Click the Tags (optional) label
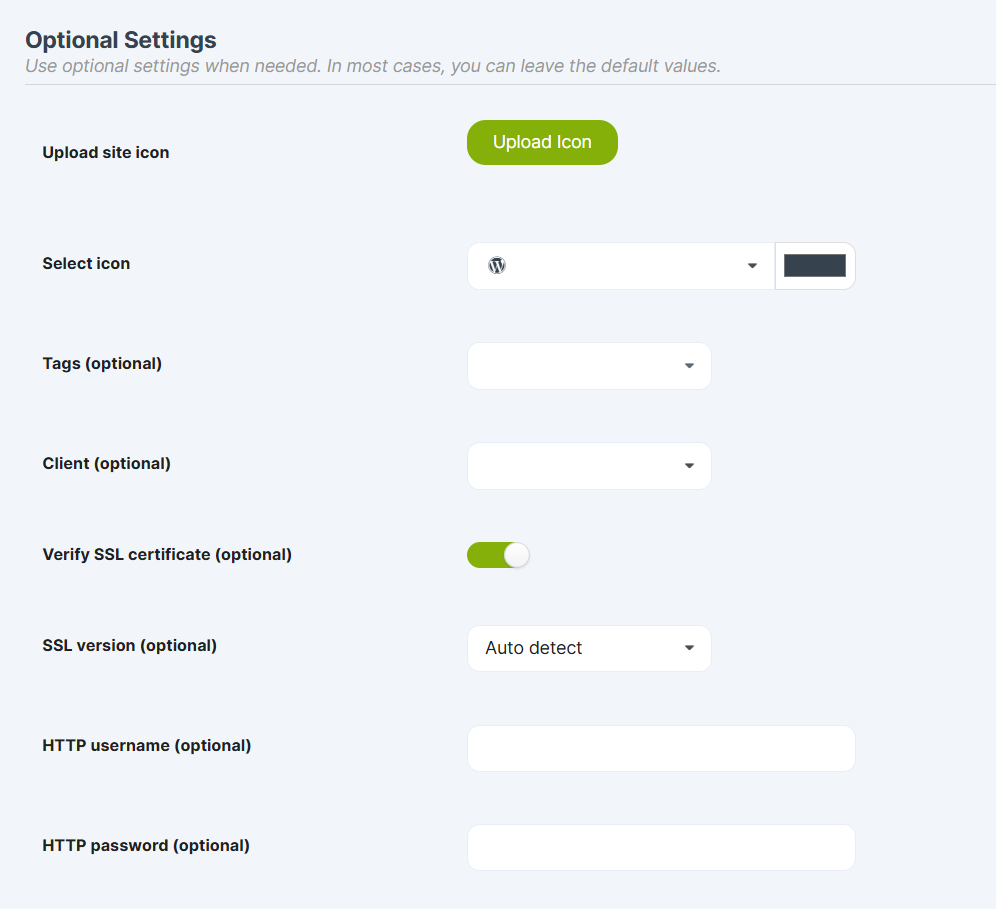This screenshot has height=909, width=996. (102, 363)
